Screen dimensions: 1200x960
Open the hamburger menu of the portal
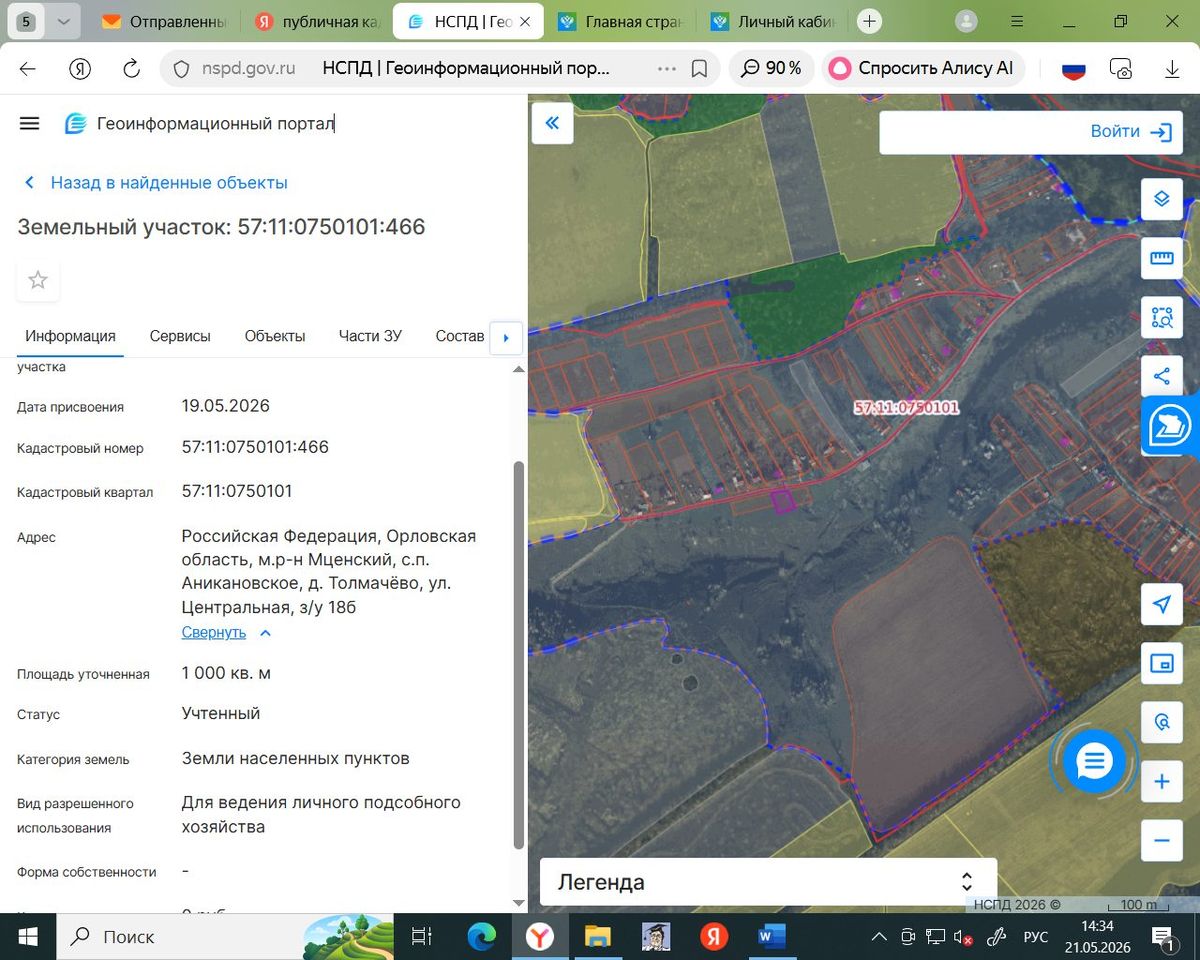point(30,123)
